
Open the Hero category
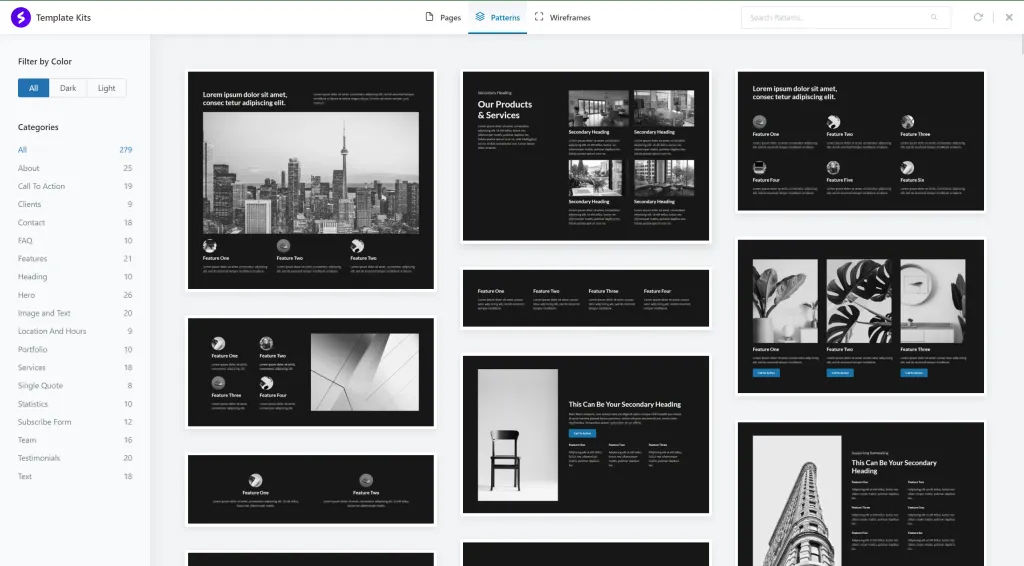click(26, 295)
